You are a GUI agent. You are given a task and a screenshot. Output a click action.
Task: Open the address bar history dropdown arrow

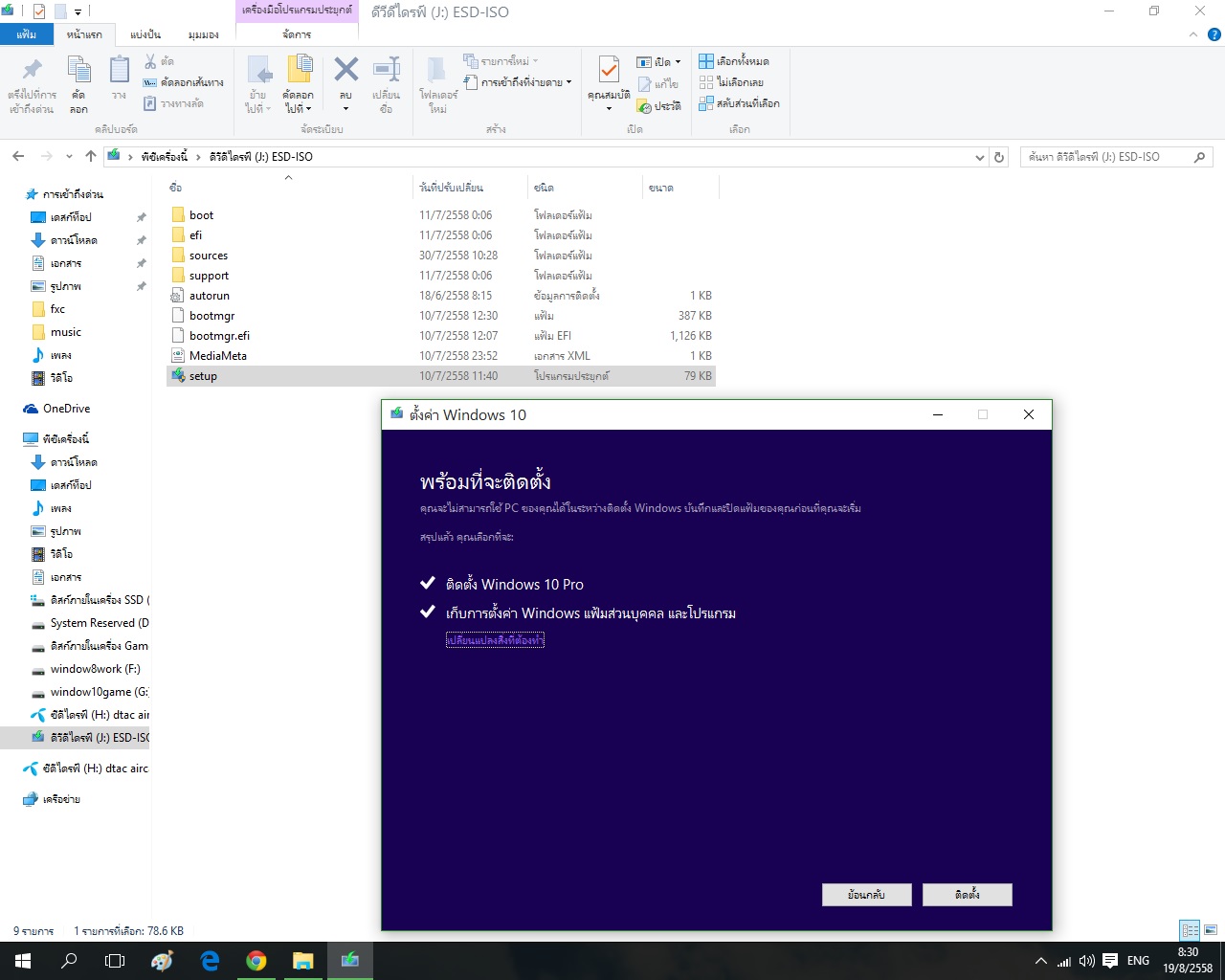pos(980,157)
